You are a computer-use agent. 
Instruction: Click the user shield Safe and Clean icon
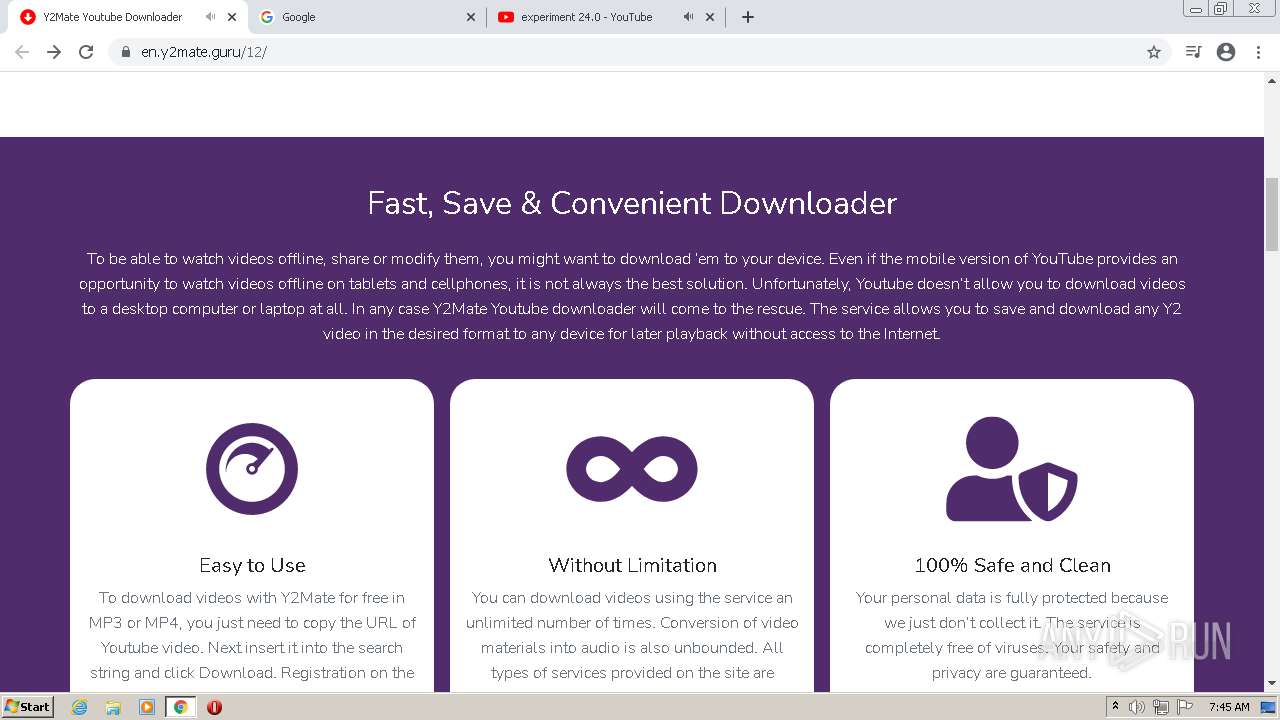pos(1011,469)
